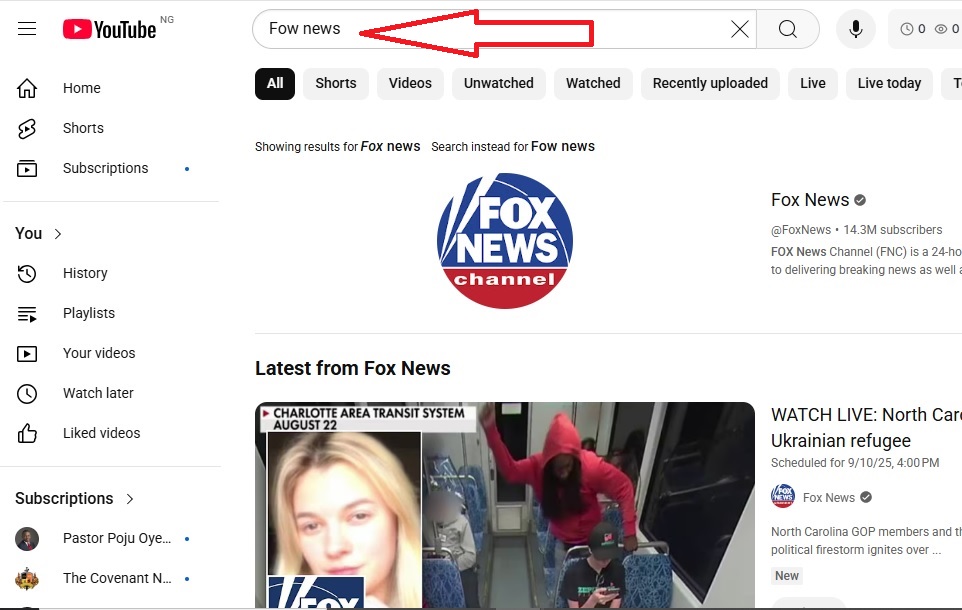Image resolution: width=962 pixels, height=610 pixels.
Task: Click the Home sidebar icon
Action: click(x=27, y=88)
